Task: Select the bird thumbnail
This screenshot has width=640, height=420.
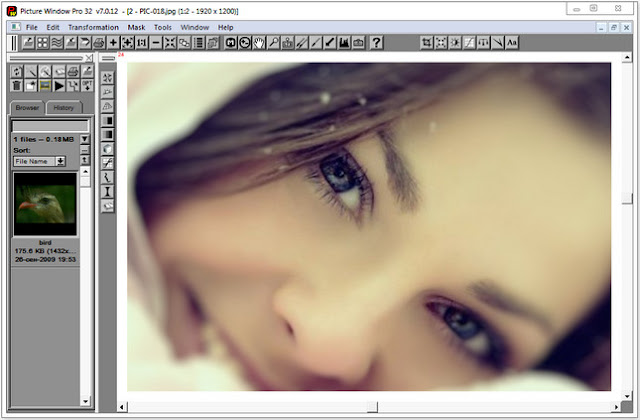Action: pyautogui.click(x=45, y=204)
